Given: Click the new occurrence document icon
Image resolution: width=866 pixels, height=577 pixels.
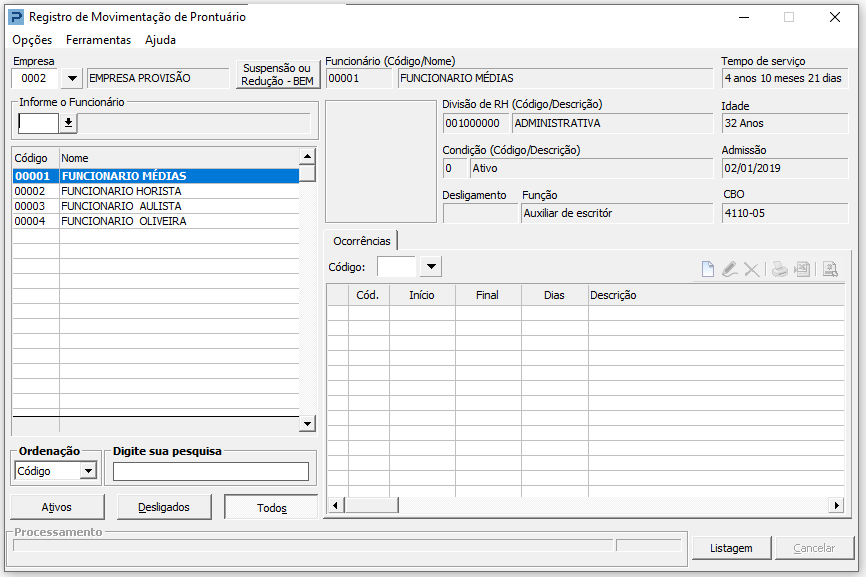Looking at the screenshot, I should 707,269.
